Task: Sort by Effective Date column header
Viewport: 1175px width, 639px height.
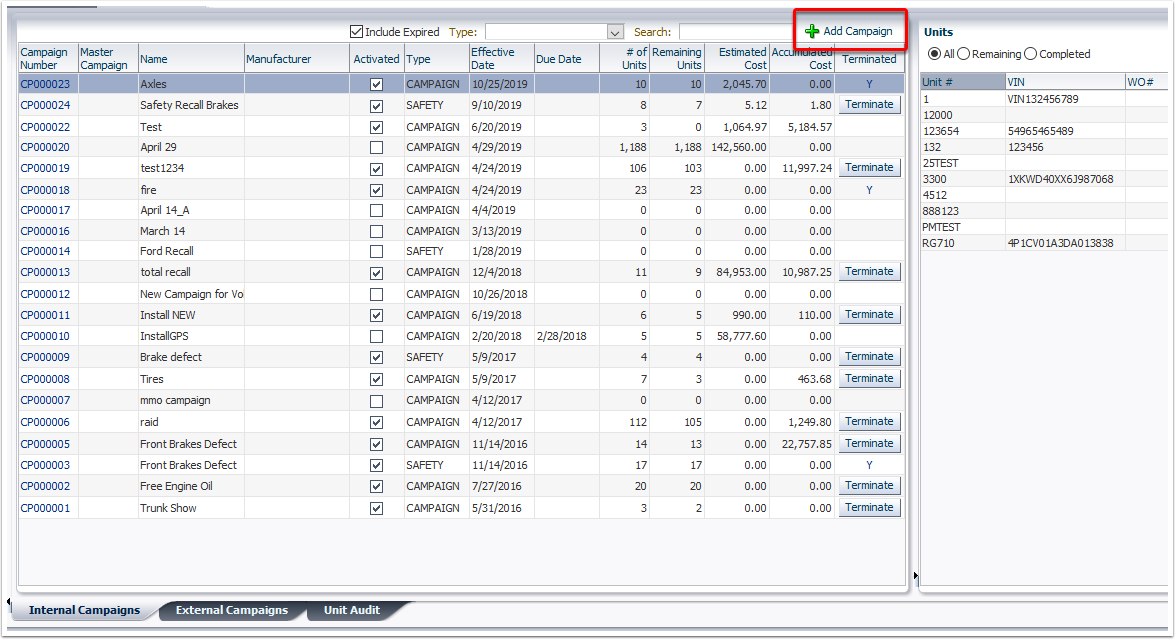Action: (501, 58)
